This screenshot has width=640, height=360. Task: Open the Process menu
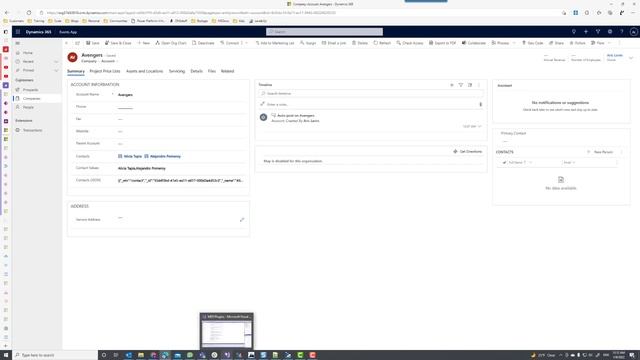(503, 43)
